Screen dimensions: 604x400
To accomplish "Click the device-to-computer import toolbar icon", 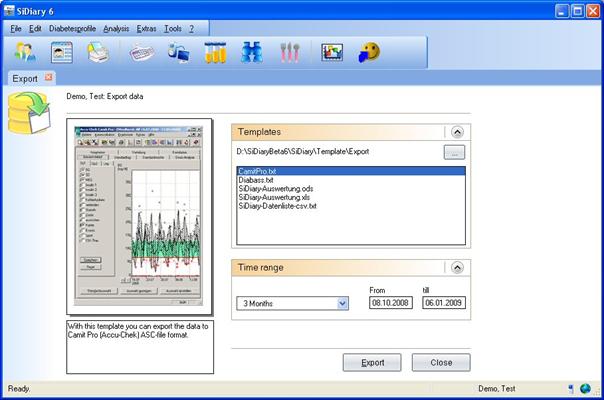I will click(179, 54).
